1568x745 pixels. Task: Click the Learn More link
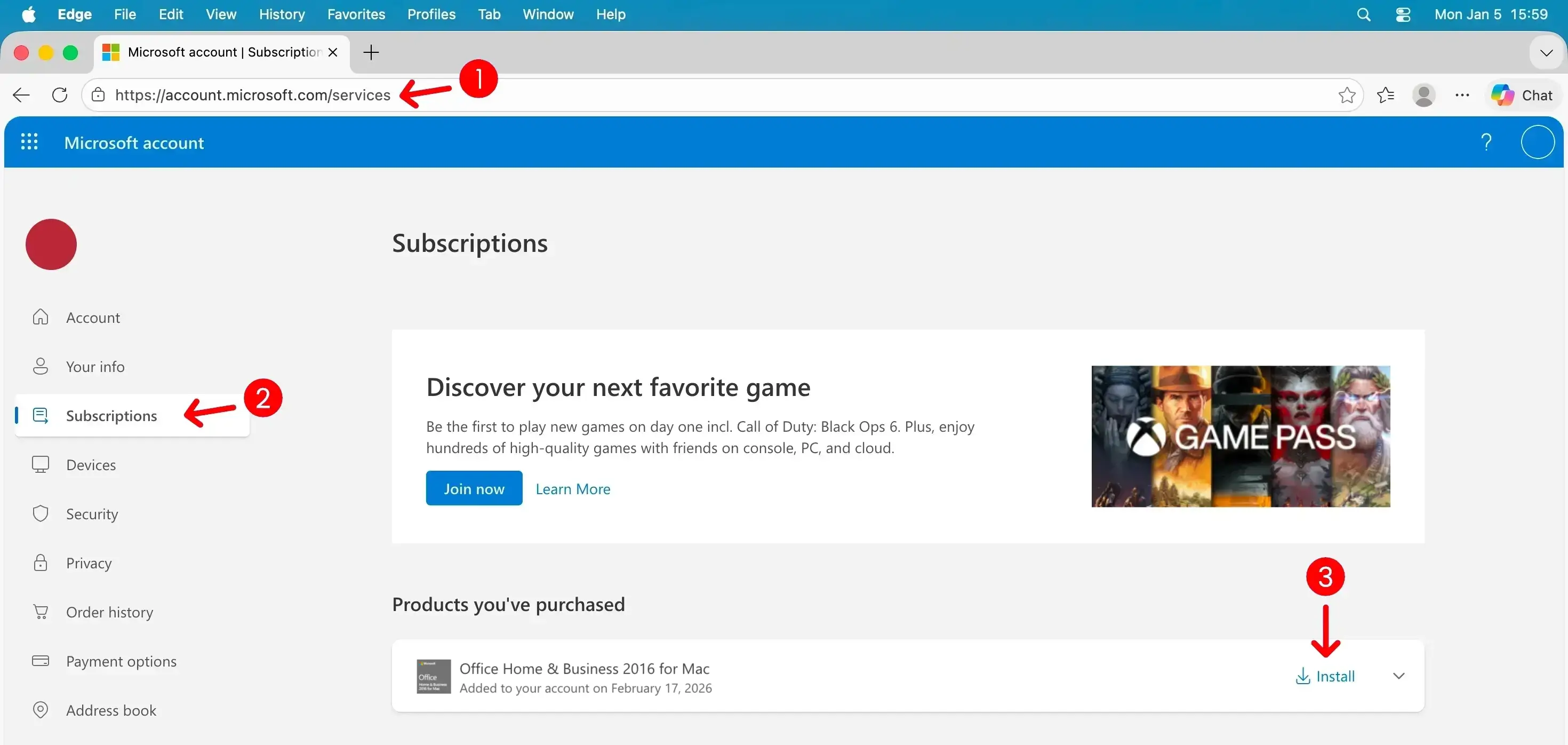[x=572, y=488]
